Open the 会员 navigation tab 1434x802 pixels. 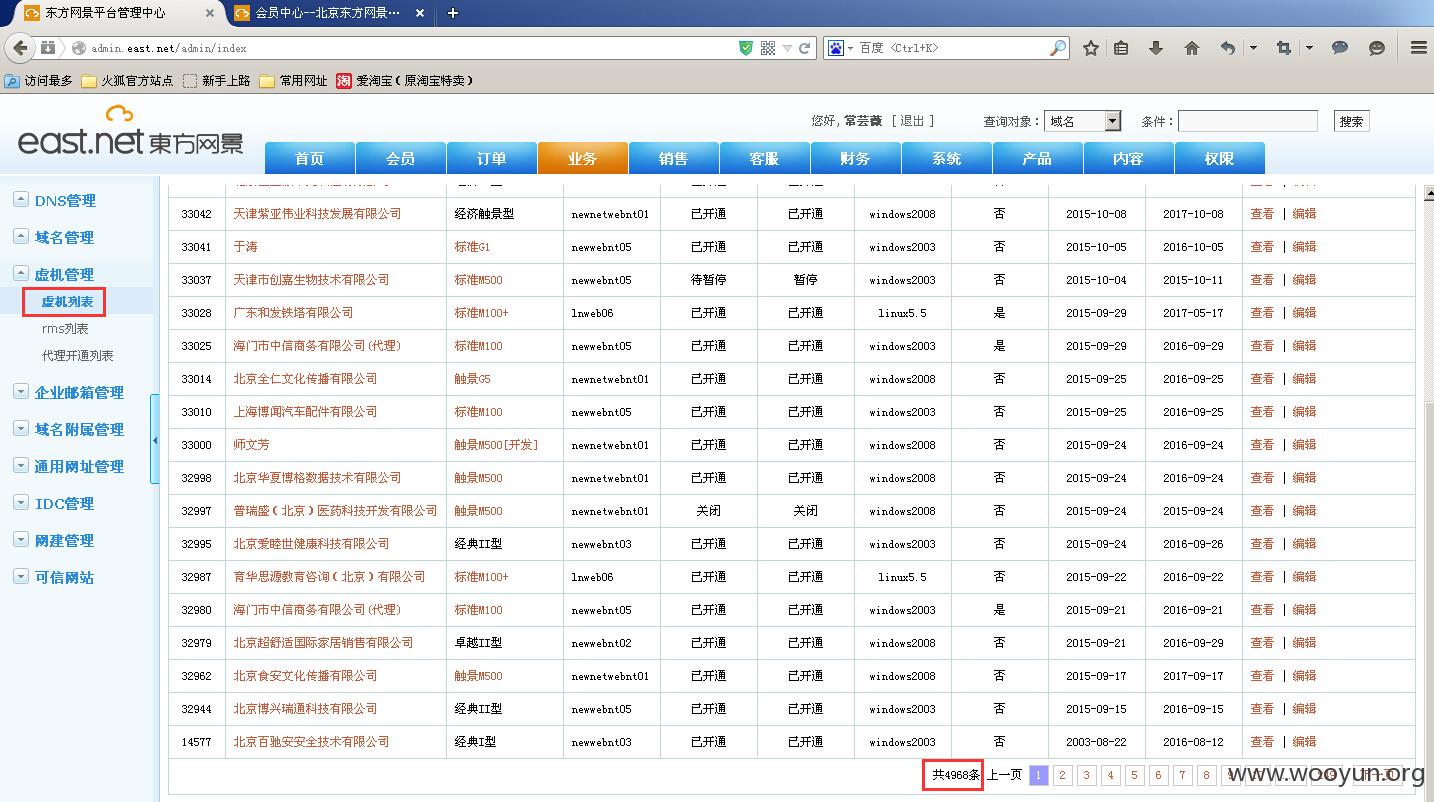[x=401, y=158]
